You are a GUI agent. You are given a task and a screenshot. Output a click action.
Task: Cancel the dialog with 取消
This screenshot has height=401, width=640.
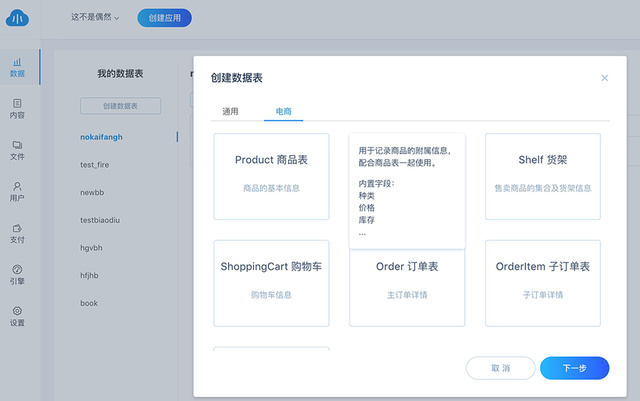[x=500, y=368]
